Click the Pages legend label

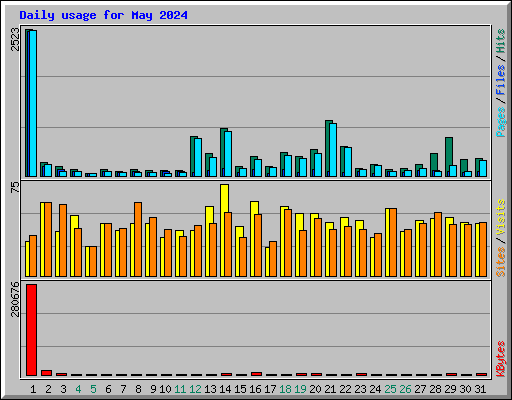tap(500, 122)
